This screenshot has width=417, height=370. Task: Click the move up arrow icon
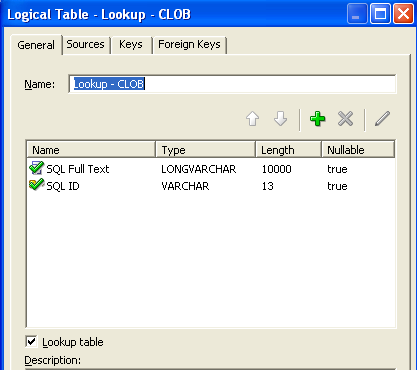coord(252,119)
